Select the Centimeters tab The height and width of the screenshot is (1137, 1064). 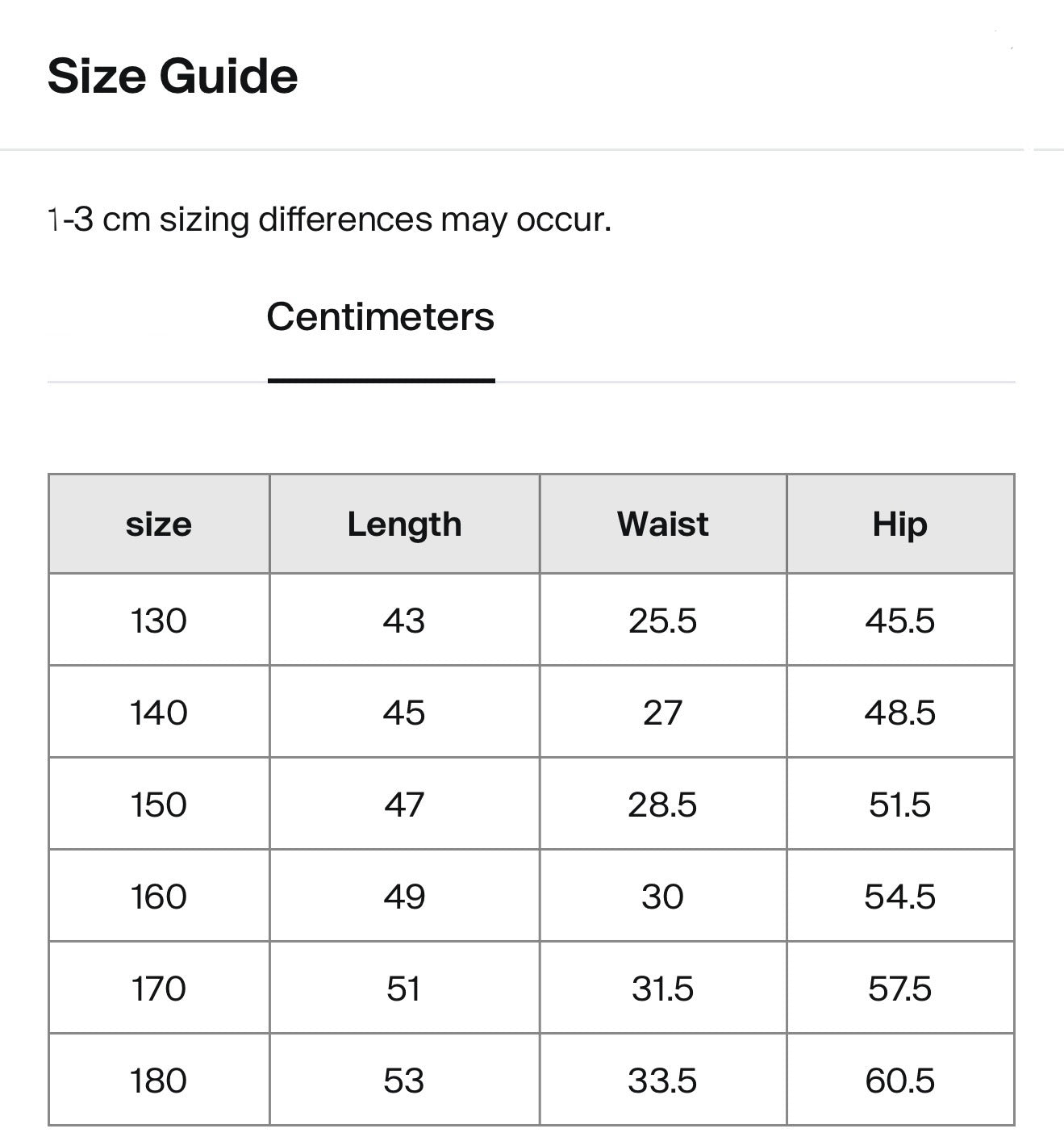tap(380, 317)
